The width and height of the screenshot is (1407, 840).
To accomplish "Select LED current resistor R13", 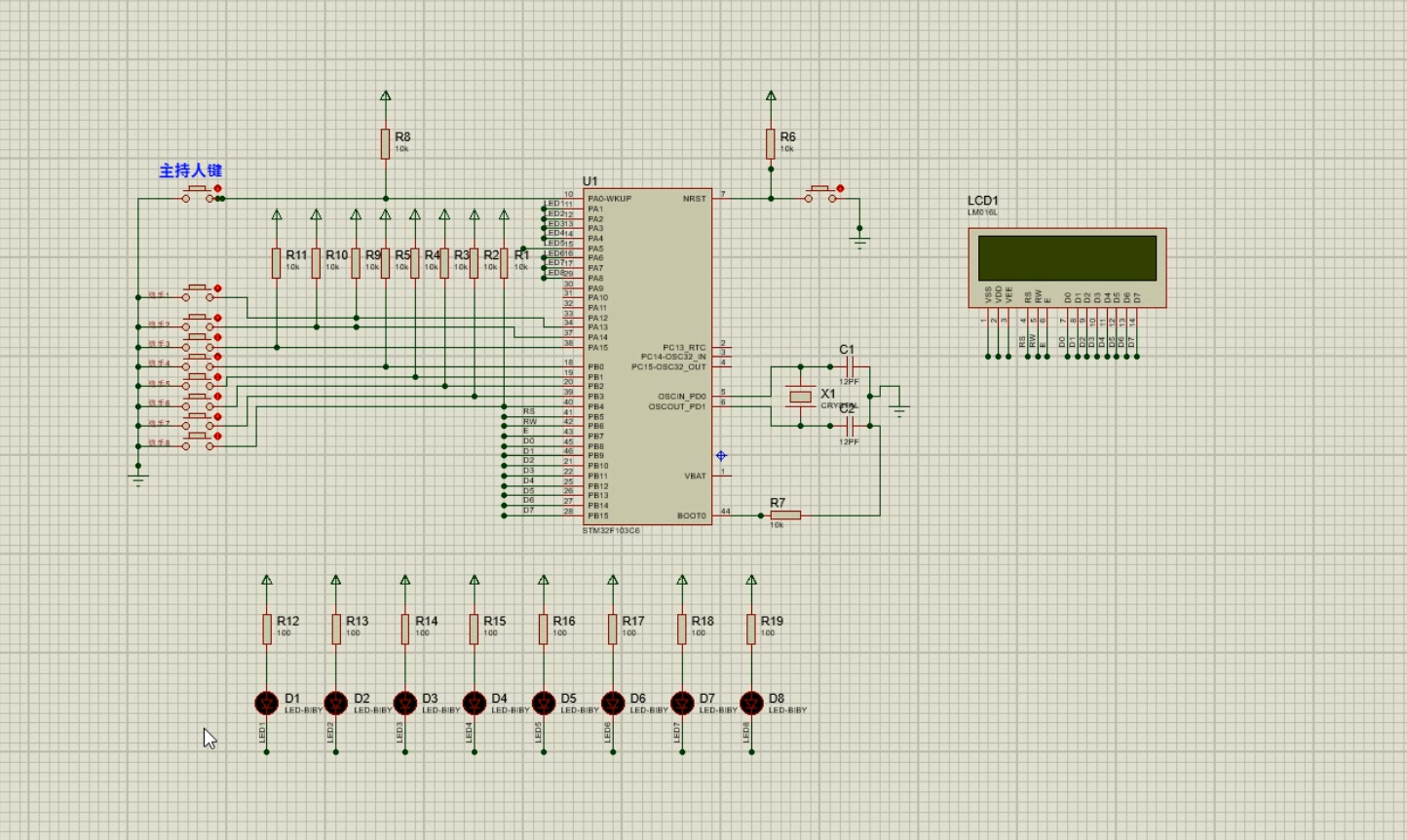I will (x=336, y=629).
